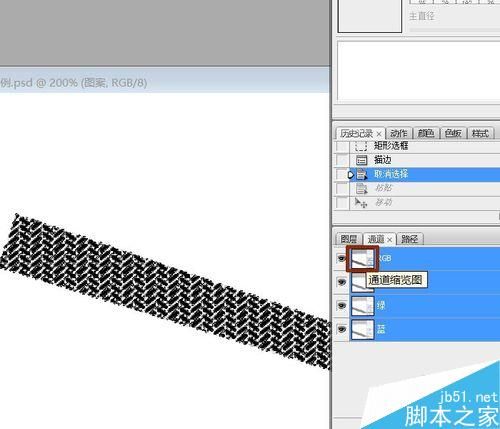Click the brush preview box above 主直径
This screenshot has height=429, width=500.
tap(370, 16)
